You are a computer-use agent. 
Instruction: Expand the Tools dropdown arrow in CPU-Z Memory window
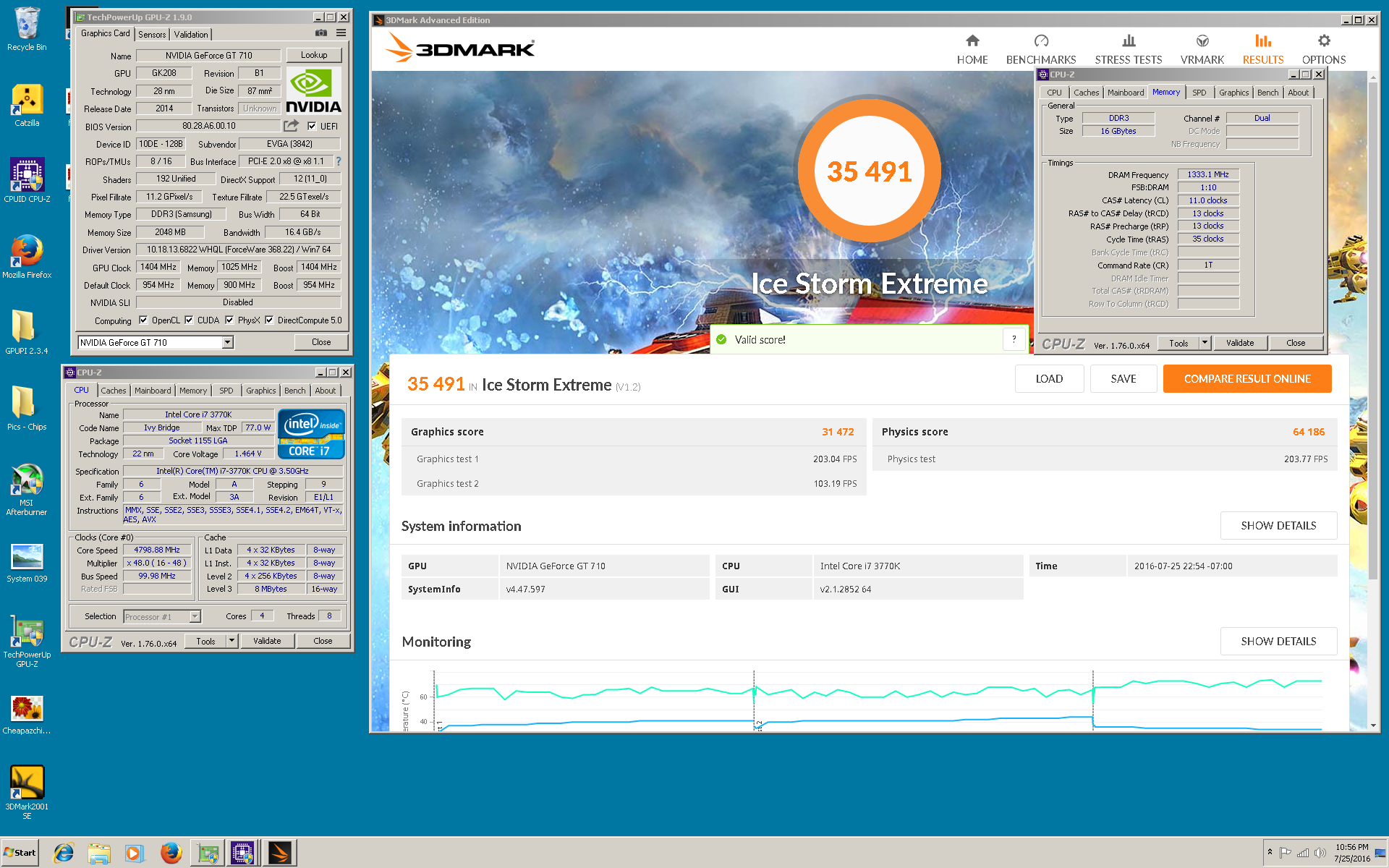(x=1205, y=343)
